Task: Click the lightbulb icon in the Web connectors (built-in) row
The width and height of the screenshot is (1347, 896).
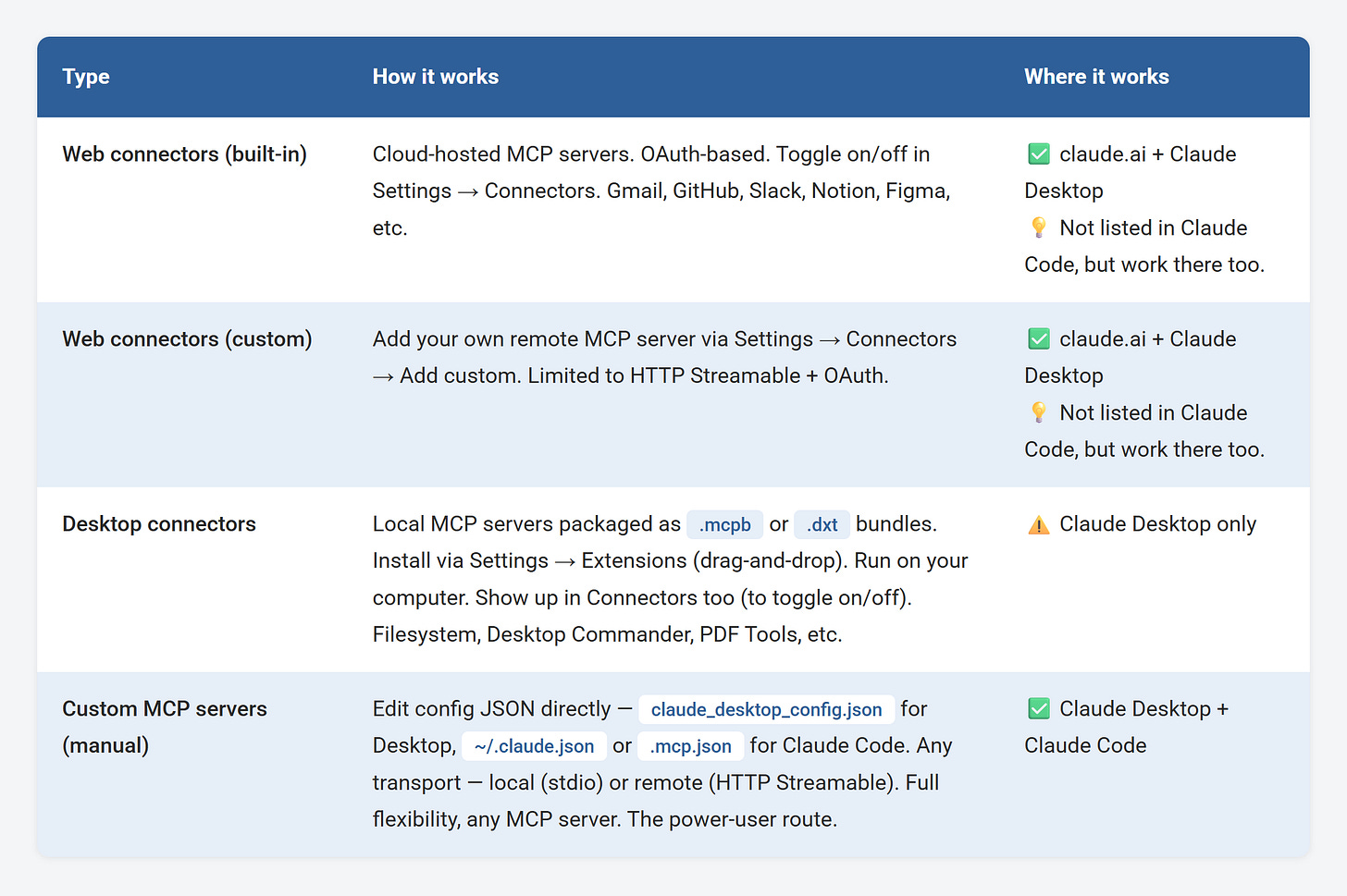Action: [1038, 227]
